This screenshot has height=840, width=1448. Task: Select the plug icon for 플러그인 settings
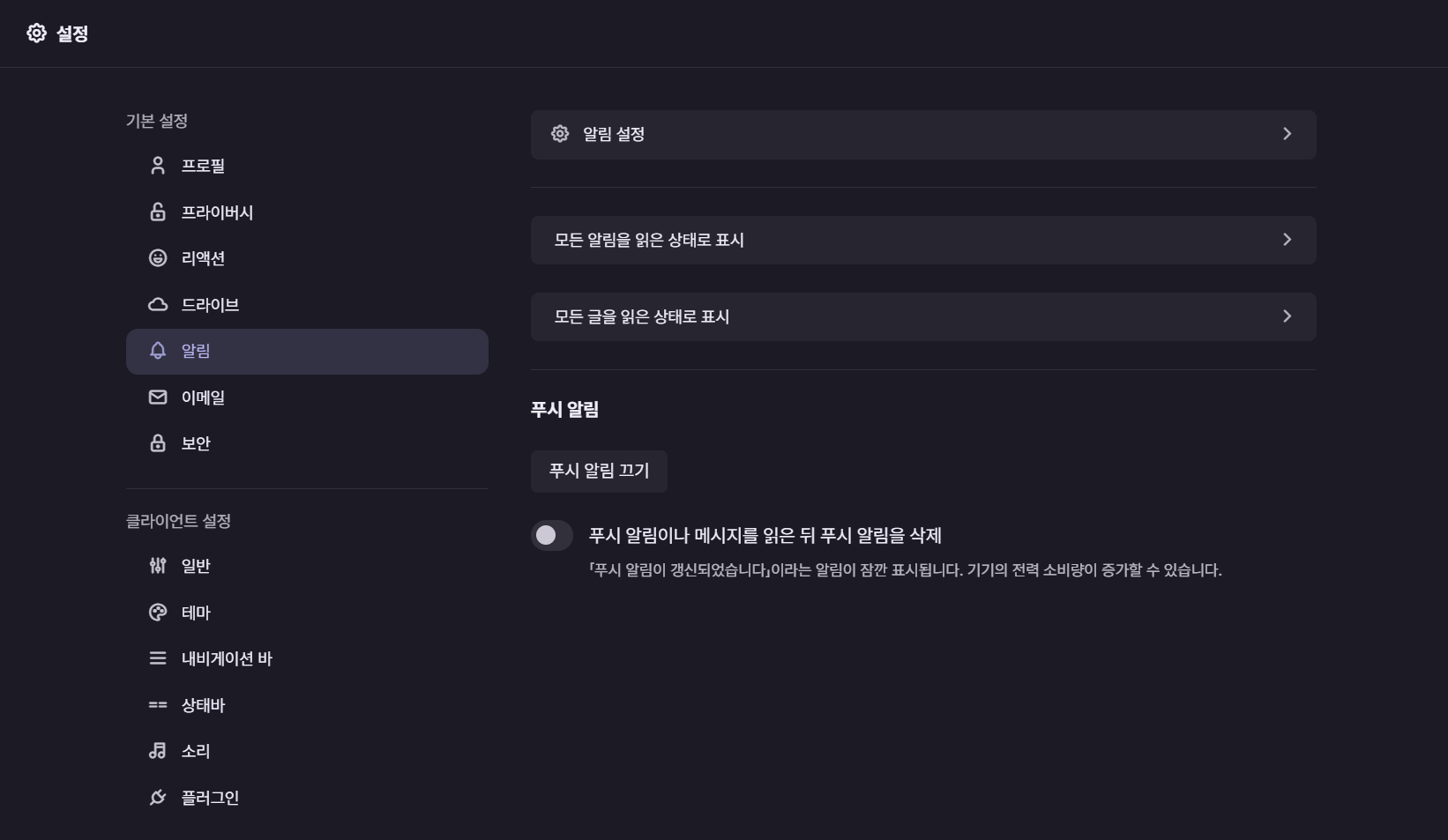click(157, 797)
